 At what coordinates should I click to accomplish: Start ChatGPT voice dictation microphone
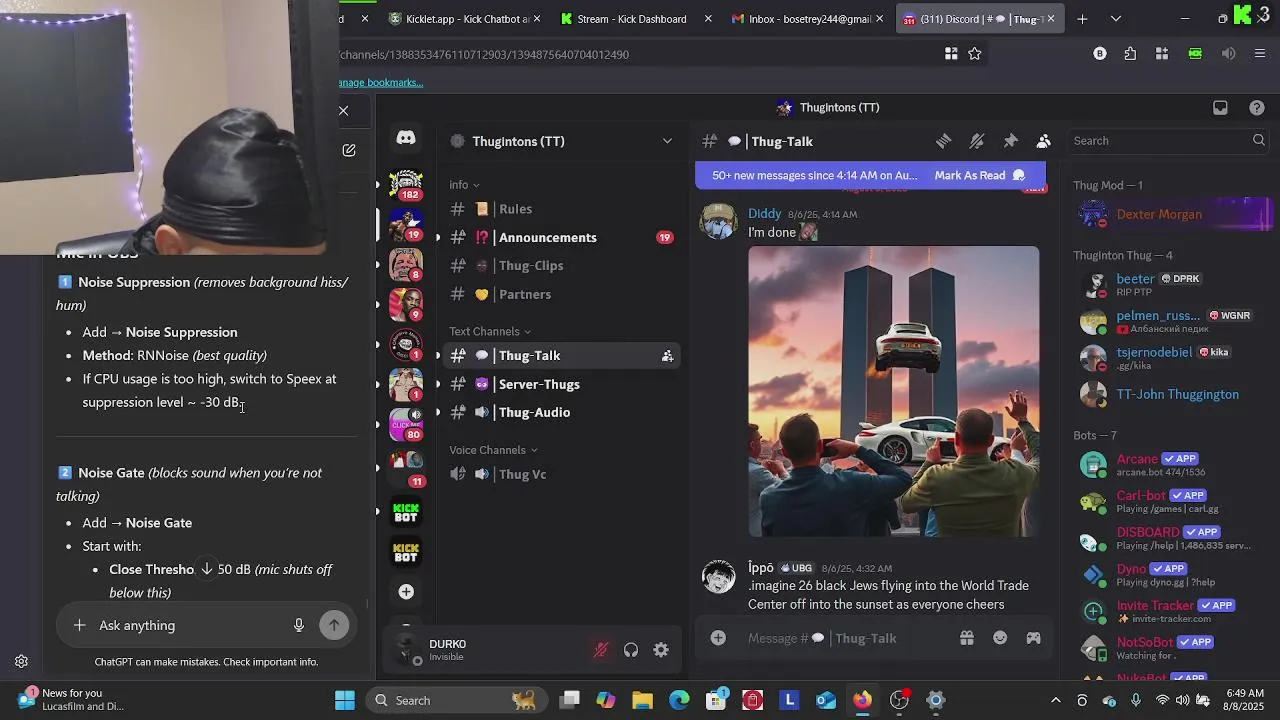[298, 625]
